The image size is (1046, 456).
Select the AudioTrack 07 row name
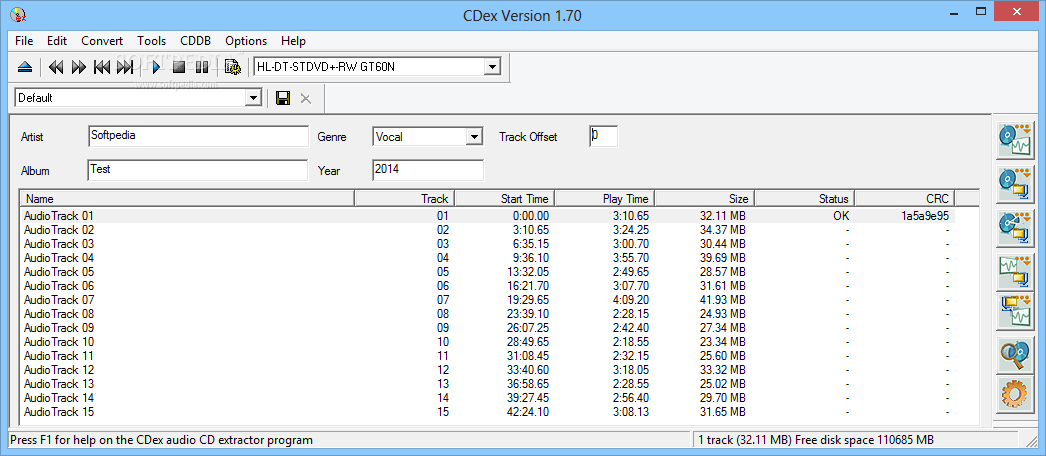coord(59,300)
